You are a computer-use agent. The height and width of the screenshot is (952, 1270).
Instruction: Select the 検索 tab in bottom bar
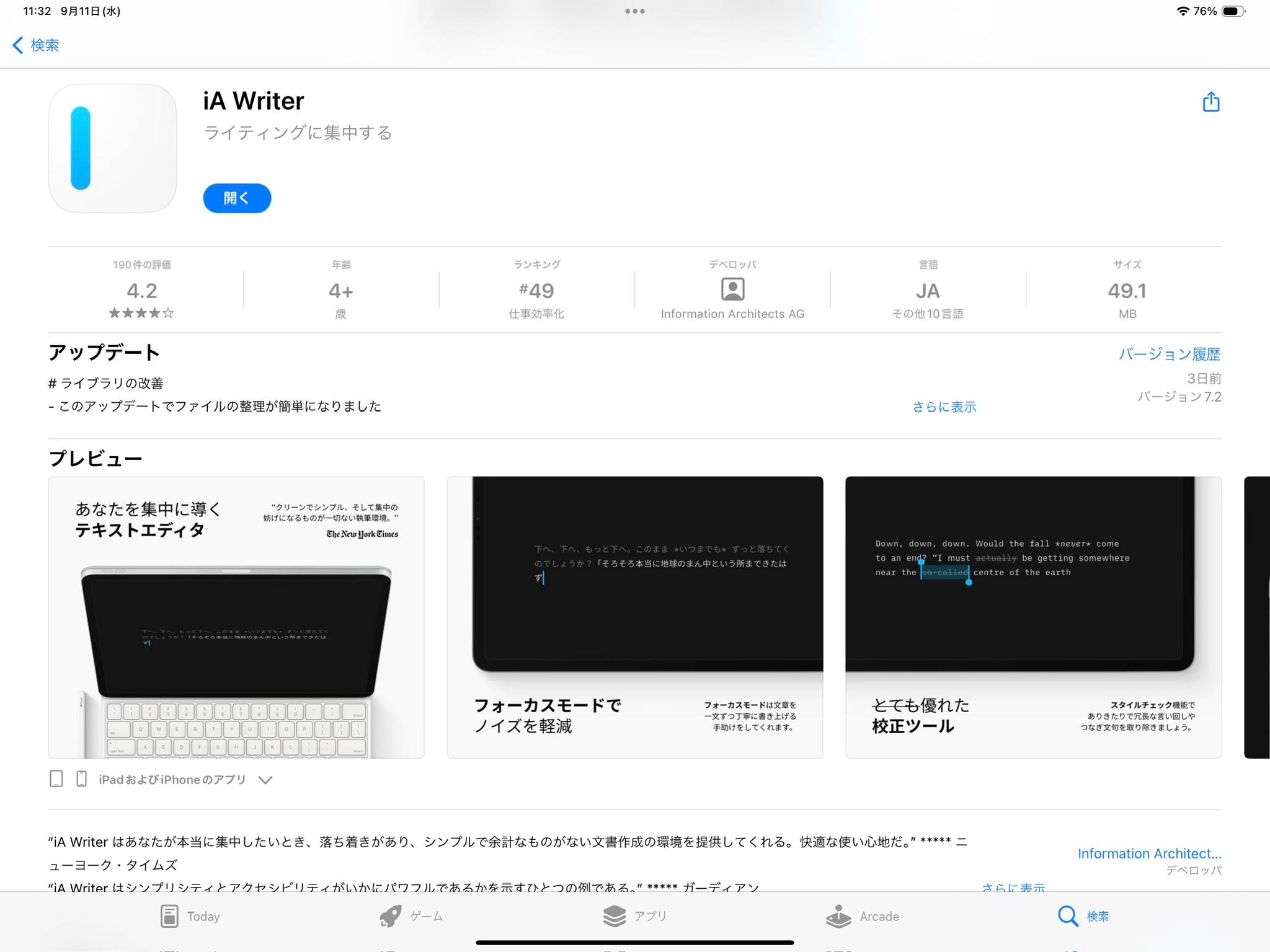coord(1083,916)
